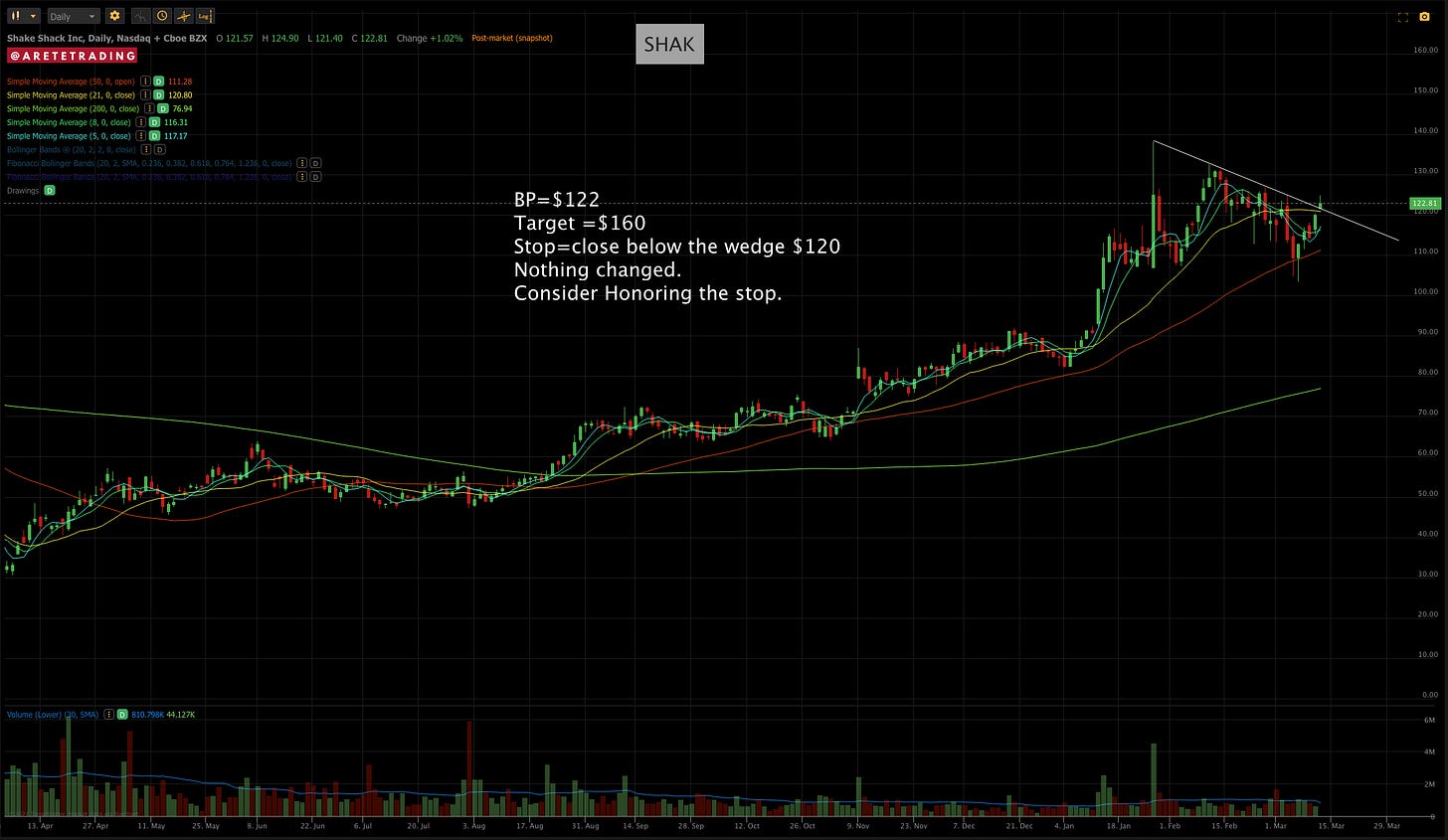Click Simple Moving Average (8, 0, close) label
Viewport: 1448px width, 840px height.
click(69, 122)
